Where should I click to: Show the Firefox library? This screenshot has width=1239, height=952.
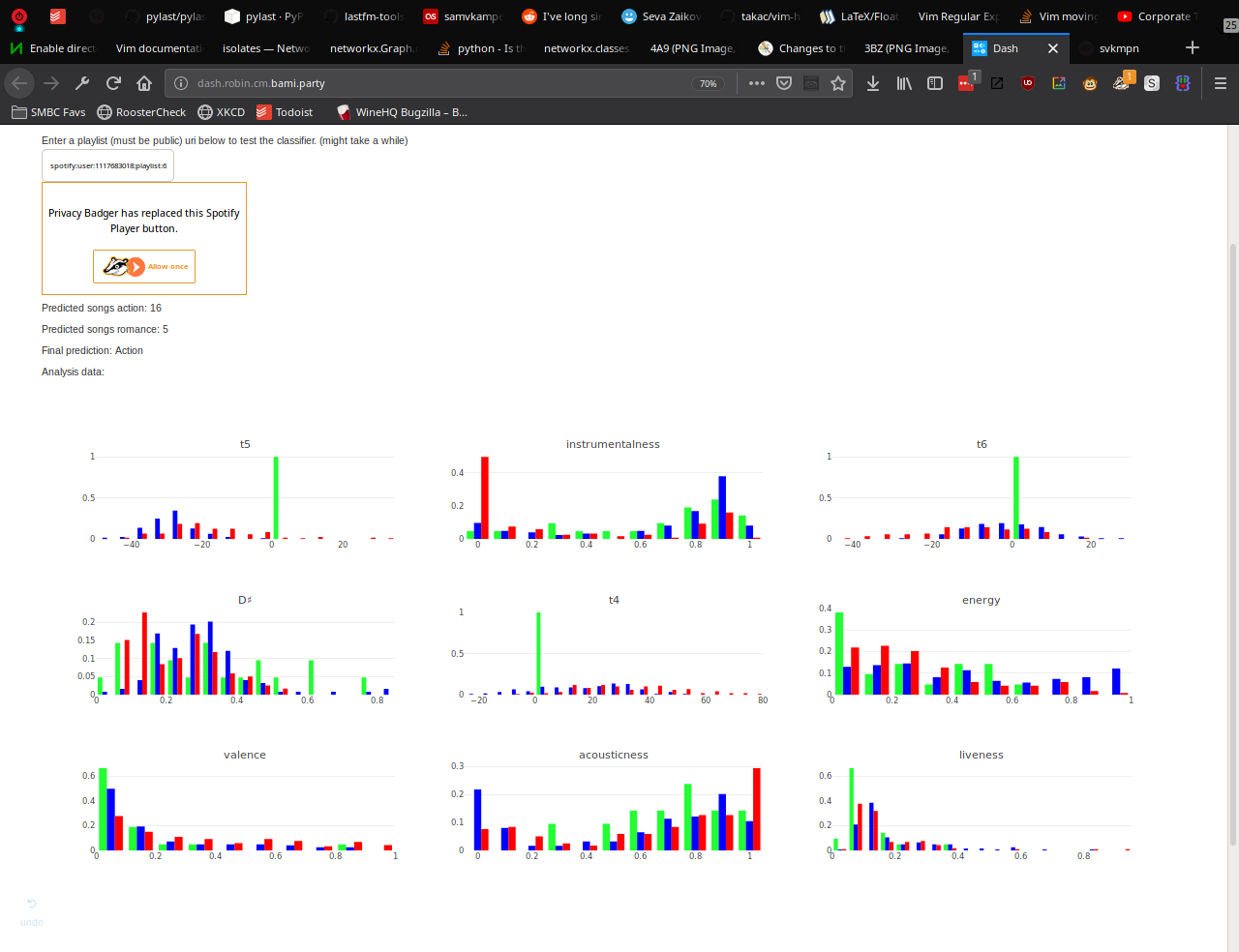pyautogui.click(x=903, y=83)
